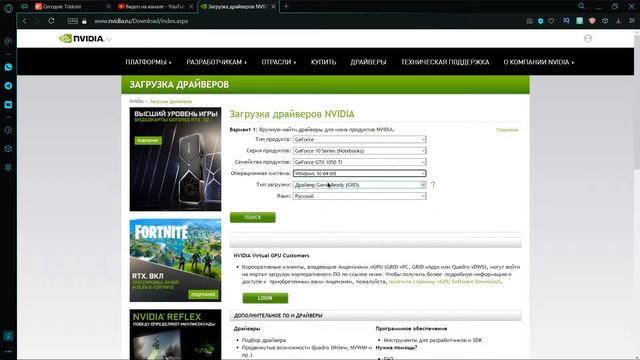This screenshot has height=360, width=640.
Task: Expand the РАЗРАБОТЧИКАМ navigation menu
Action: pos(216,62)
